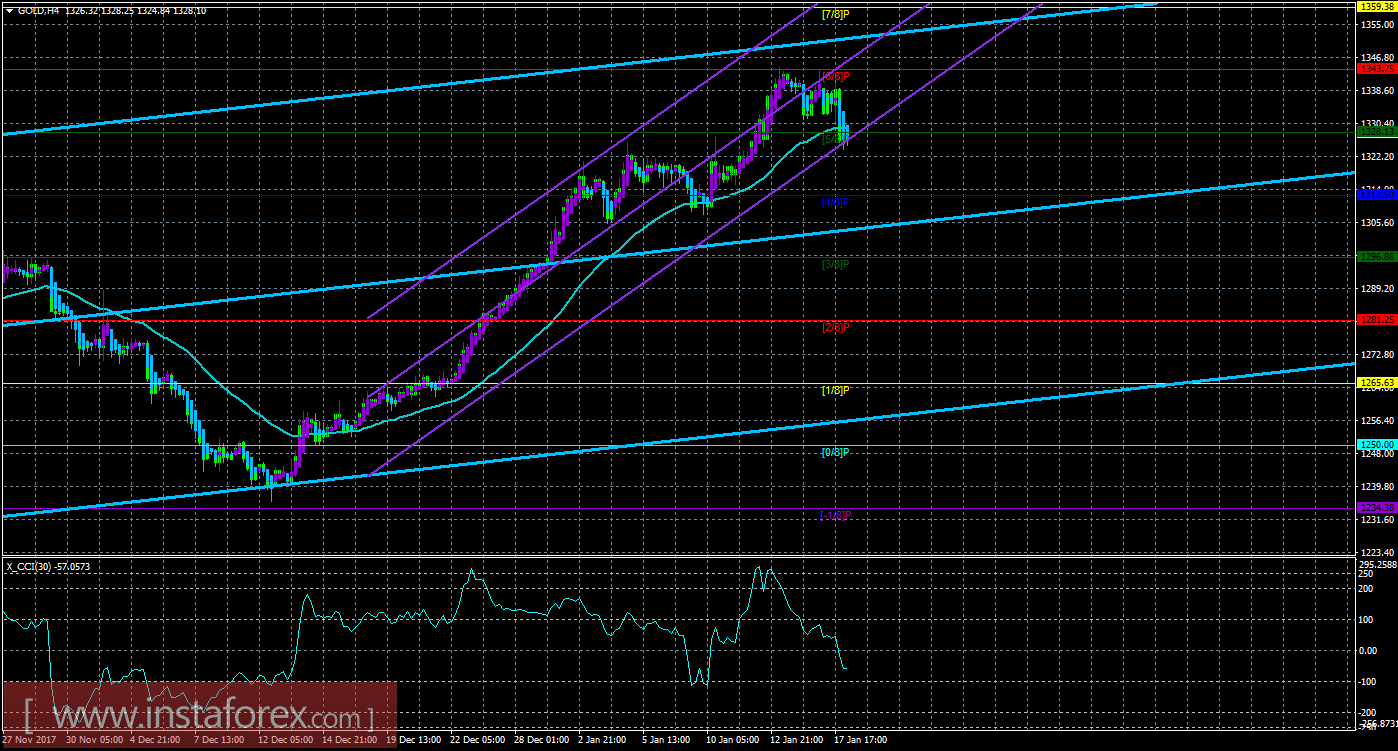This screenshot has width=1398, height=751.
Task: Click the X_CCI(30) -57.0573 indicator label
Action: click(x=48, y=566)
